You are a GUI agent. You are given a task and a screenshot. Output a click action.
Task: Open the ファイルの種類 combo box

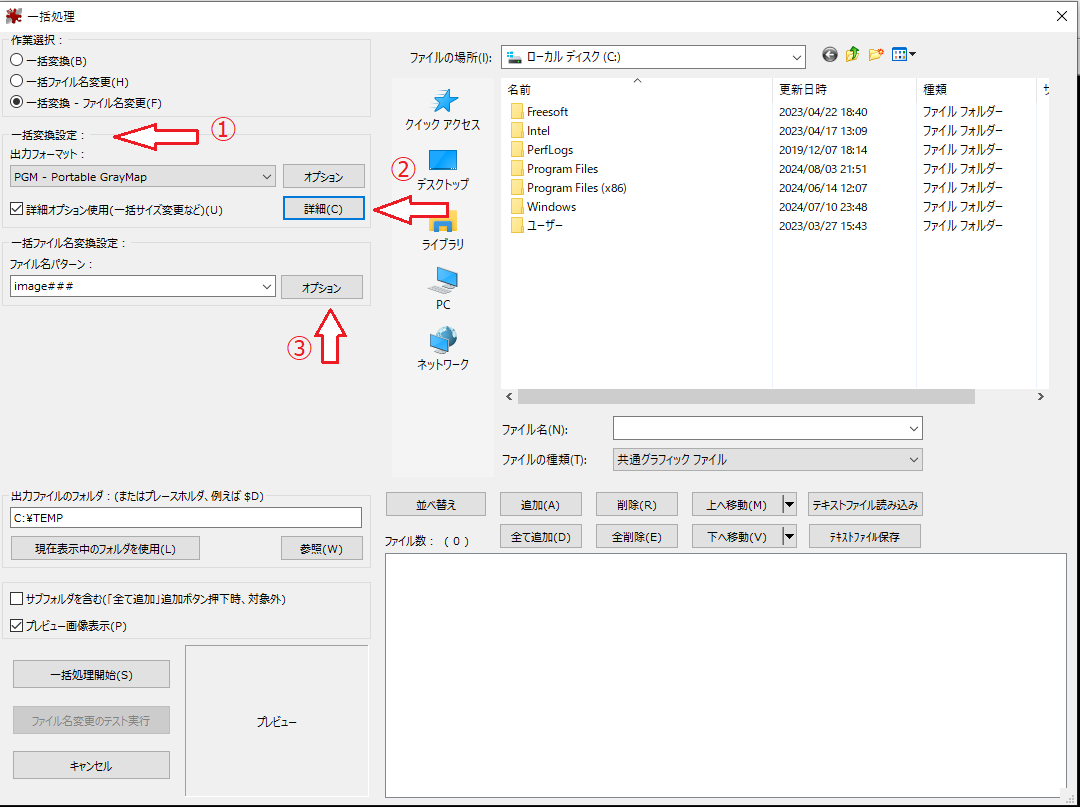tap(767, 460)
